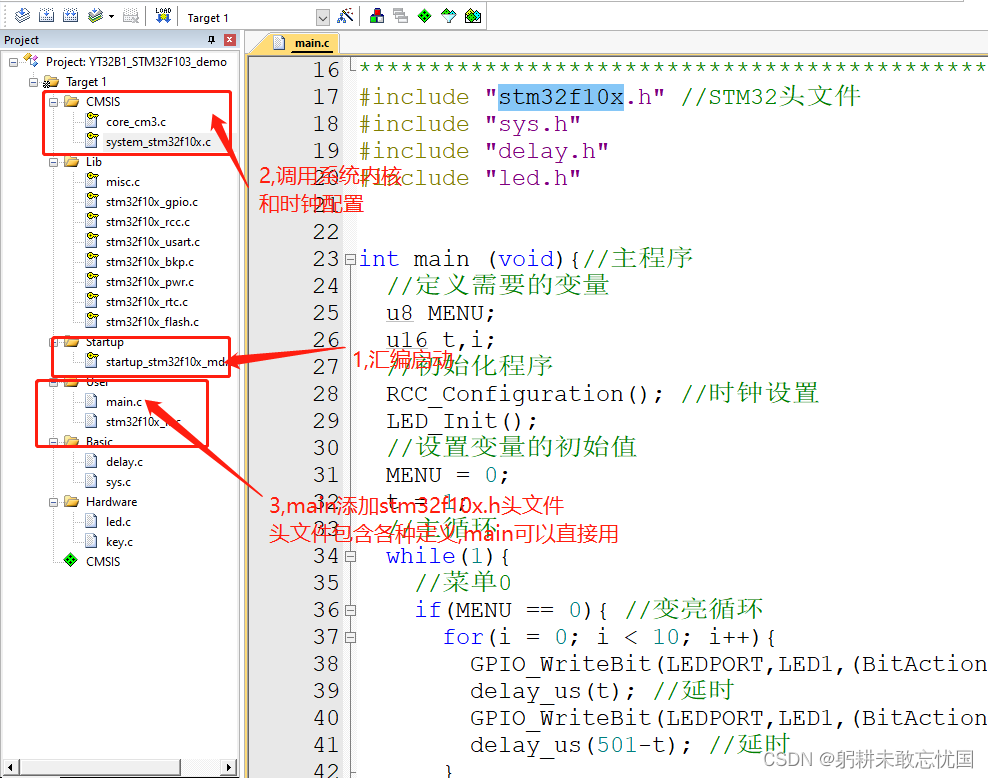Viewport: 988px width, 778px height.
Task: Start a Batch Build
Action: point(96,15)
